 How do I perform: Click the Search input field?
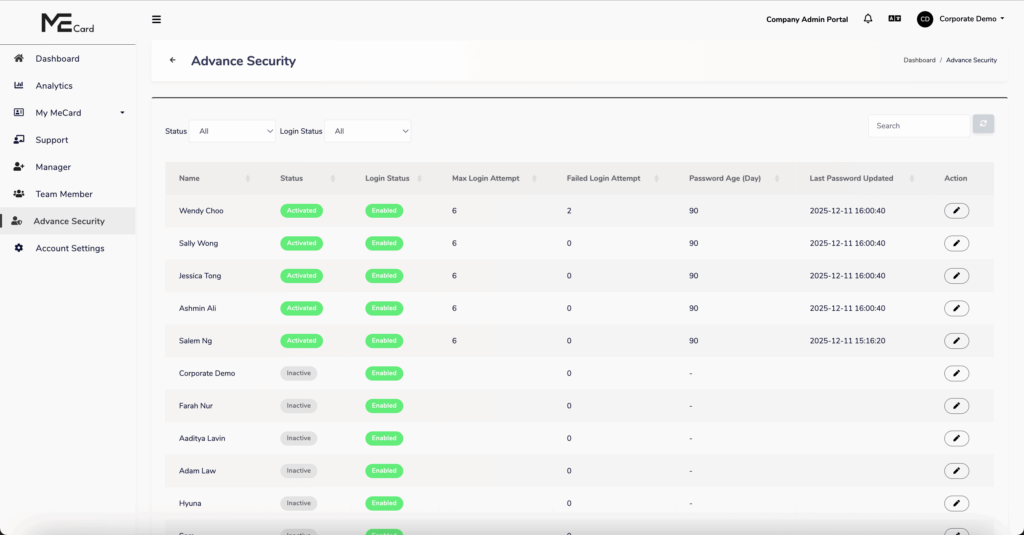tap(919, 126)
